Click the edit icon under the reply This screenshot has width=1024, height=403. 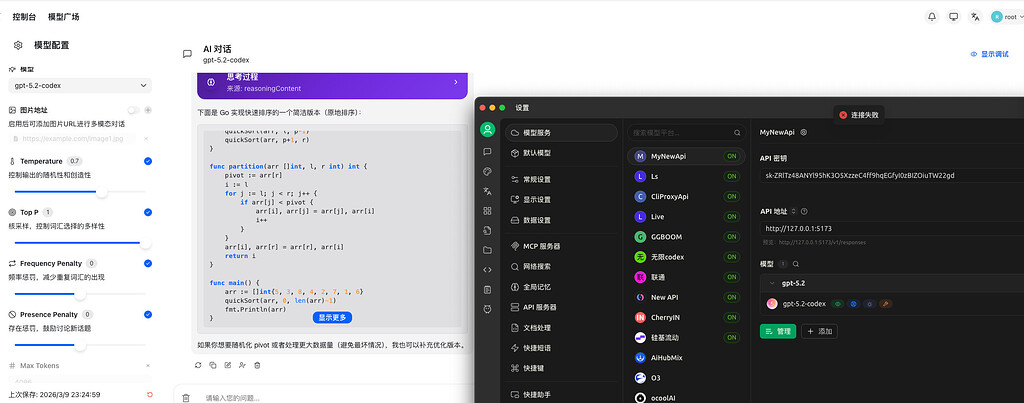228,365
